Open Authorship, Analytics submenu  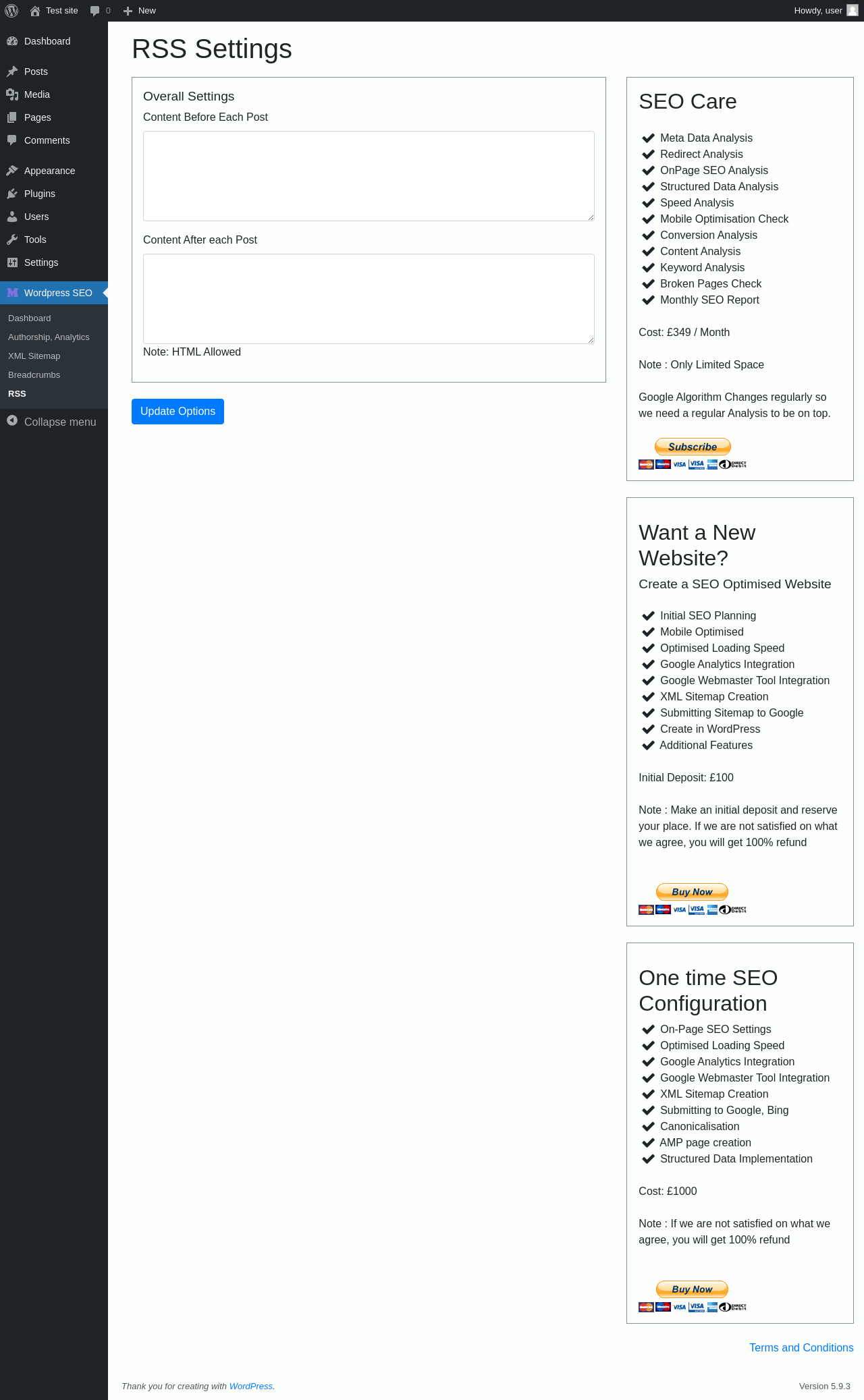49,337
